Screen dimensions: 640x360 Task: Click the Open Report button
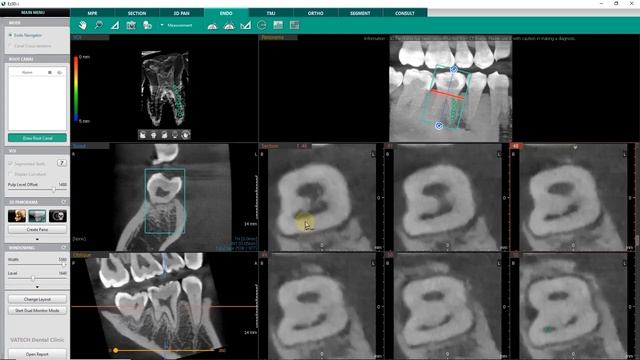37,354
